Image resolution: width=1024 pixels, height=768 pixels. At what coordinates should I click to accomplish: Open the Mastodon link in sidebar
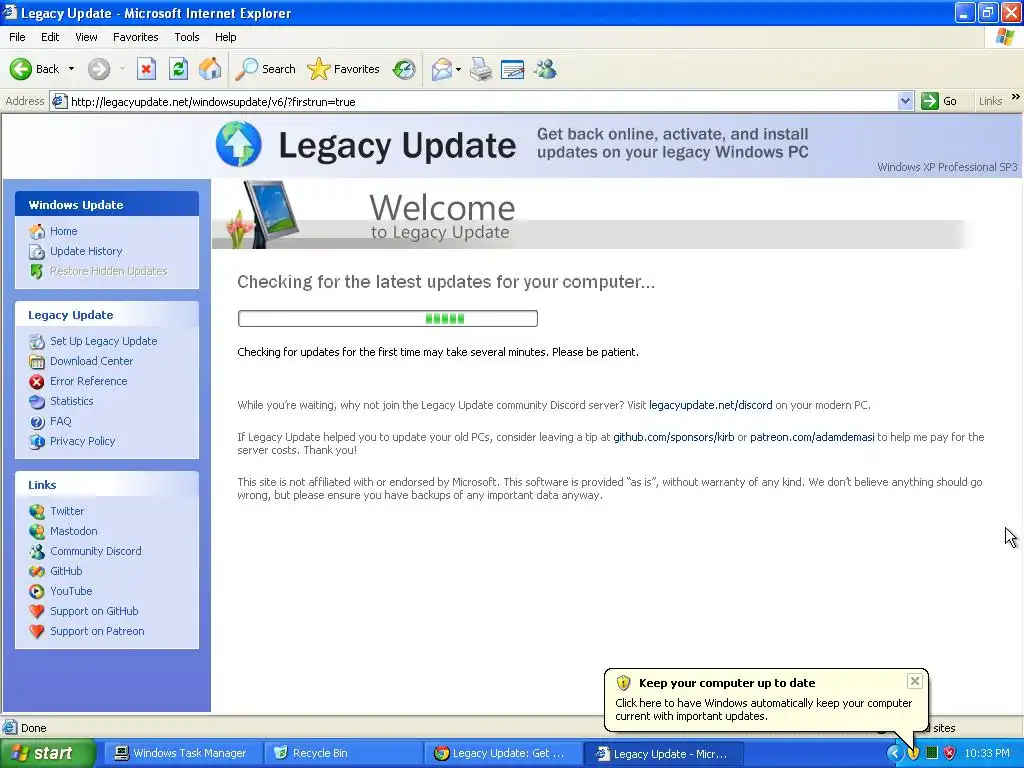click(x=74, y=532)
